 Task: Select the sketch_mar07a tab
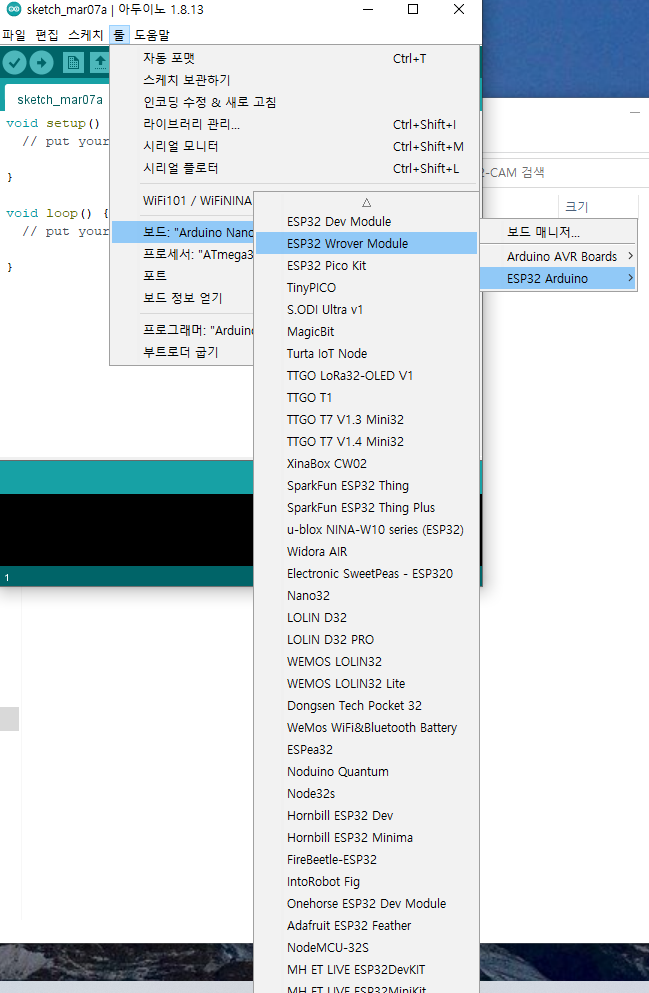pyautogui.click(x=60, y=100)
